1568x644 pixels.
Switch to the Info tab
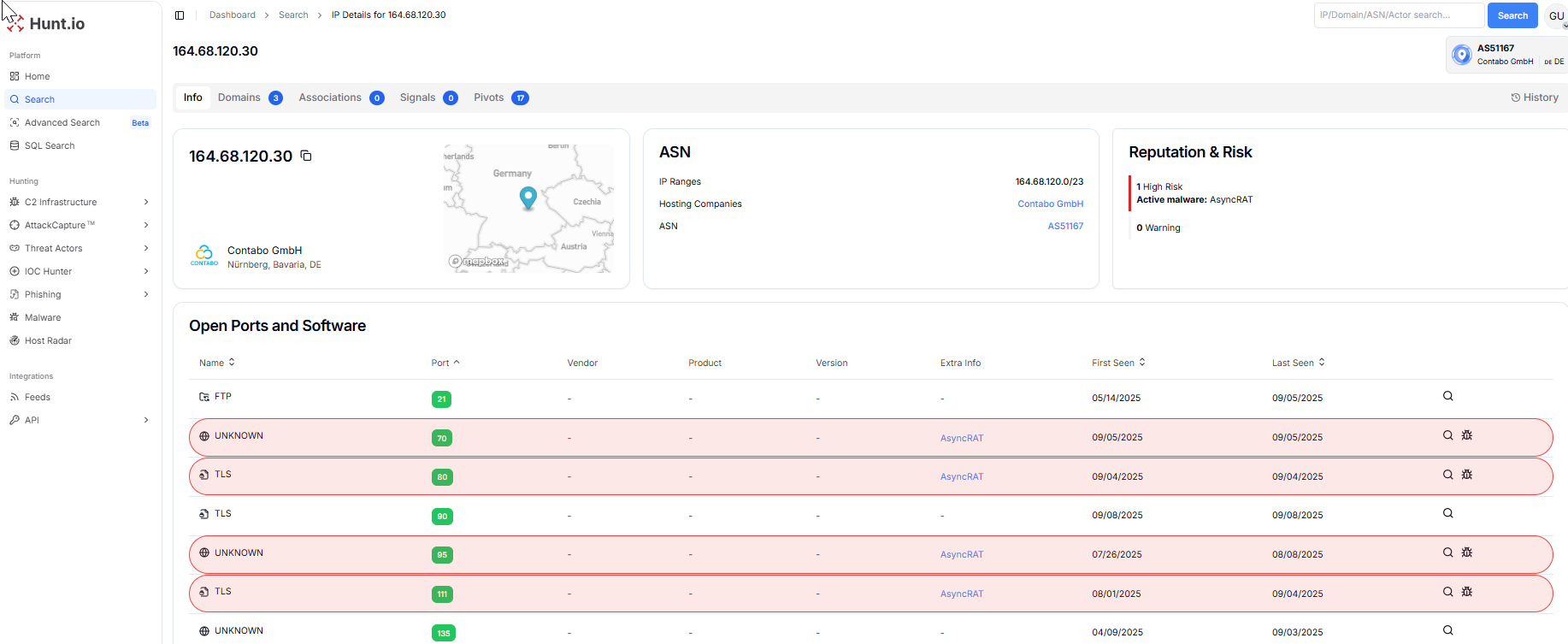pos(193,97)
